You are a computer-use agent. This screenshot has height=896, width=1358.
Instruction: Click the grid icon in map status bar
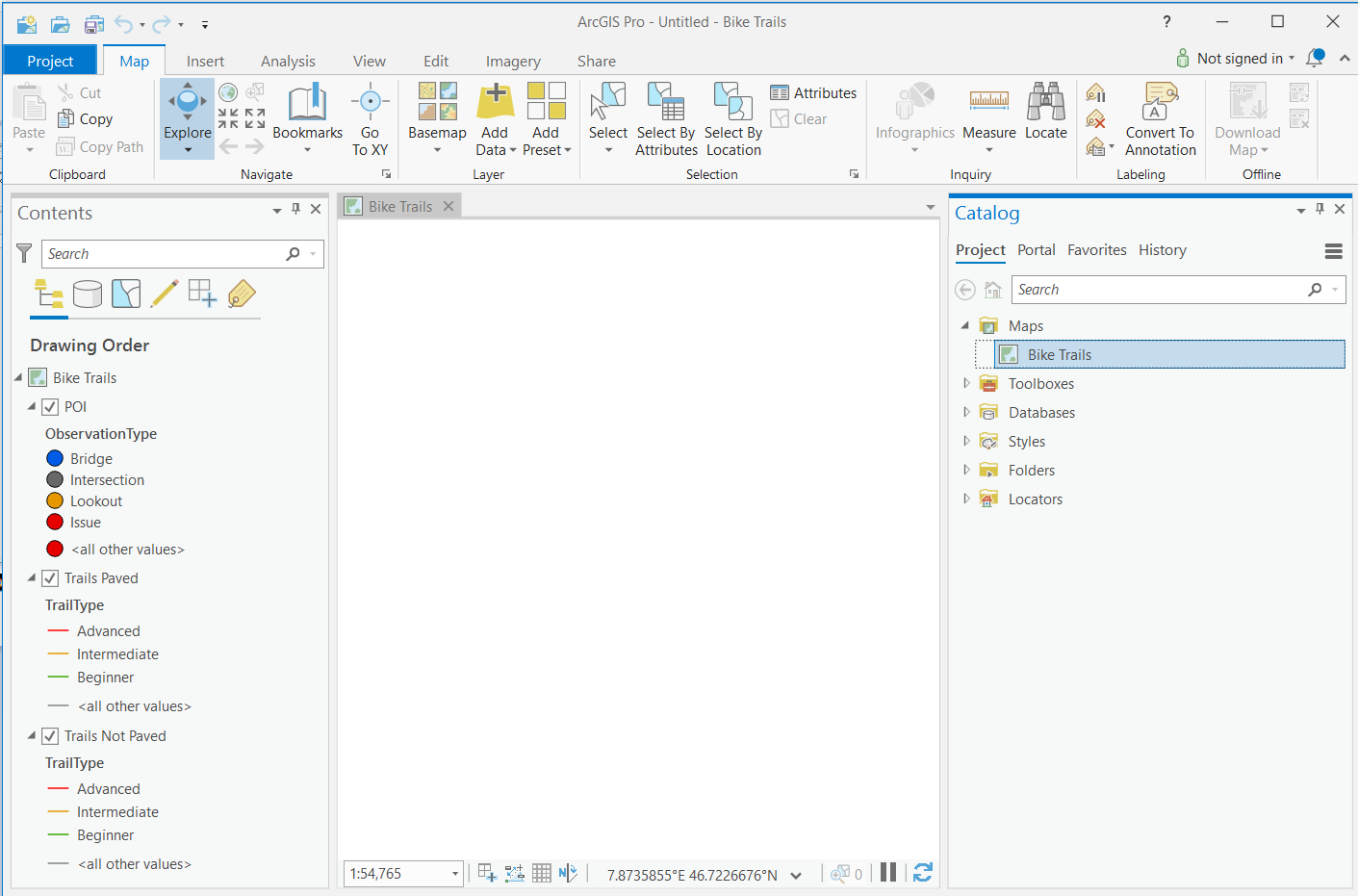(542, 873)
